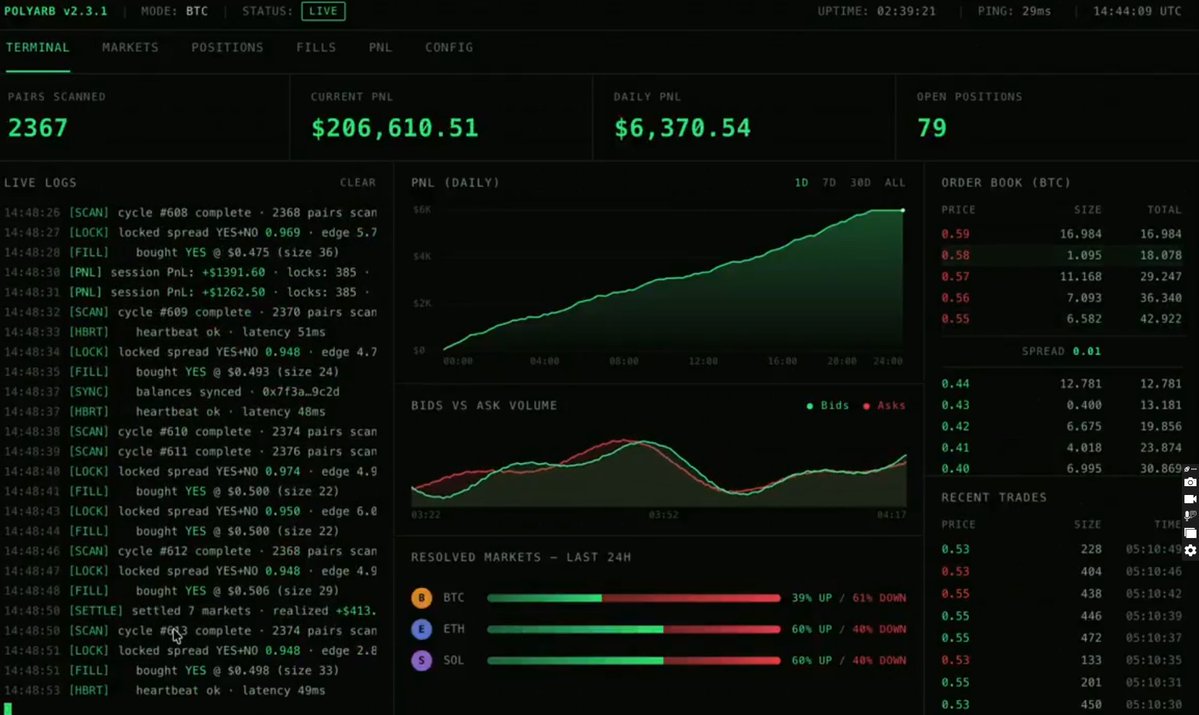
Task: Click ask row priced 0.55 in order book
Action: pyautogui.click(x=1061, y=319)
